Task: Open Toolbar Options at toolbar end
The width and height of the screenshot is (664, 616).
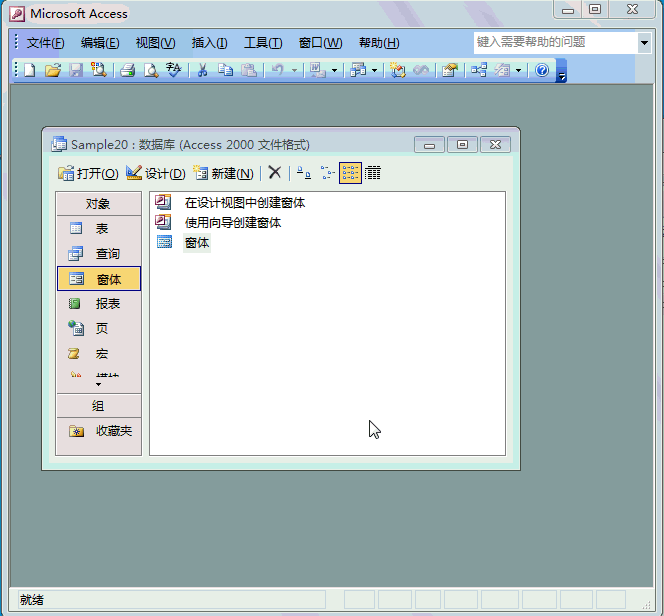Action: pyautogui.click(x=562, y=71)
